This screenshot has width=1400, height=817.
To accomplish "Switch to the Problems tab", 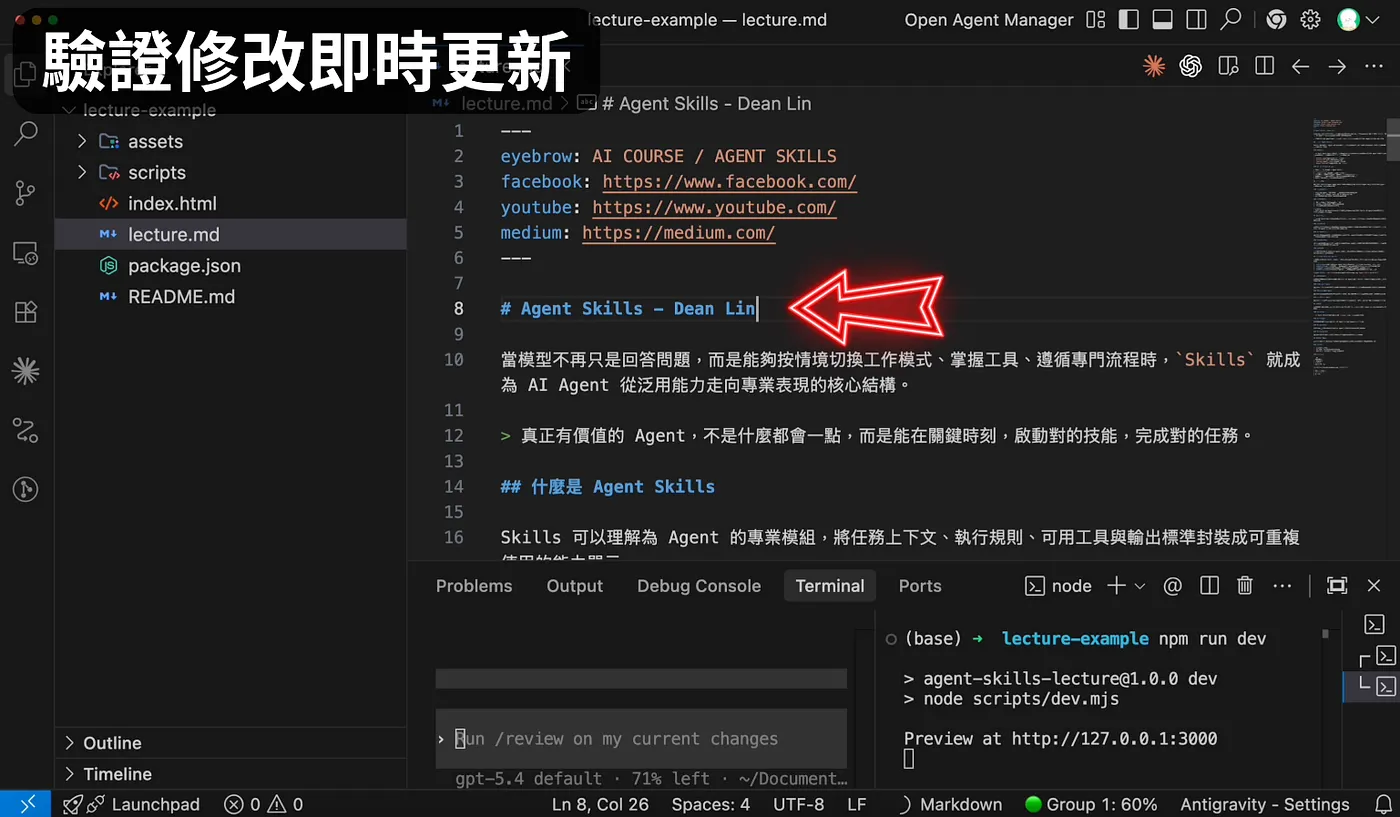I will click(x=474, y=586).
